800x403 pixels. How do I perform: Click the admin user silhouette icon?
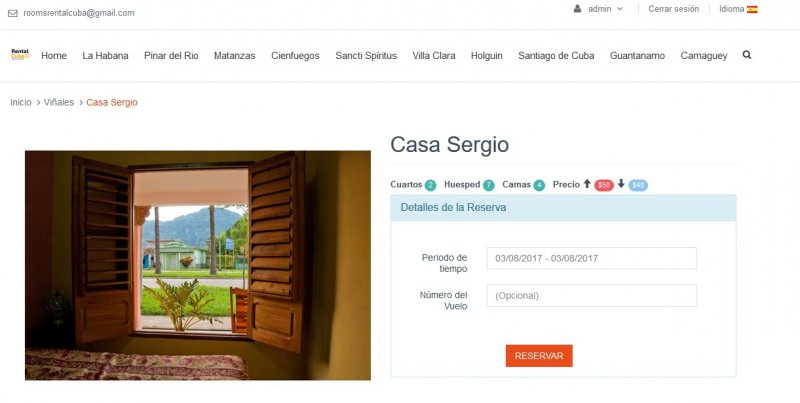click(577, 9)
